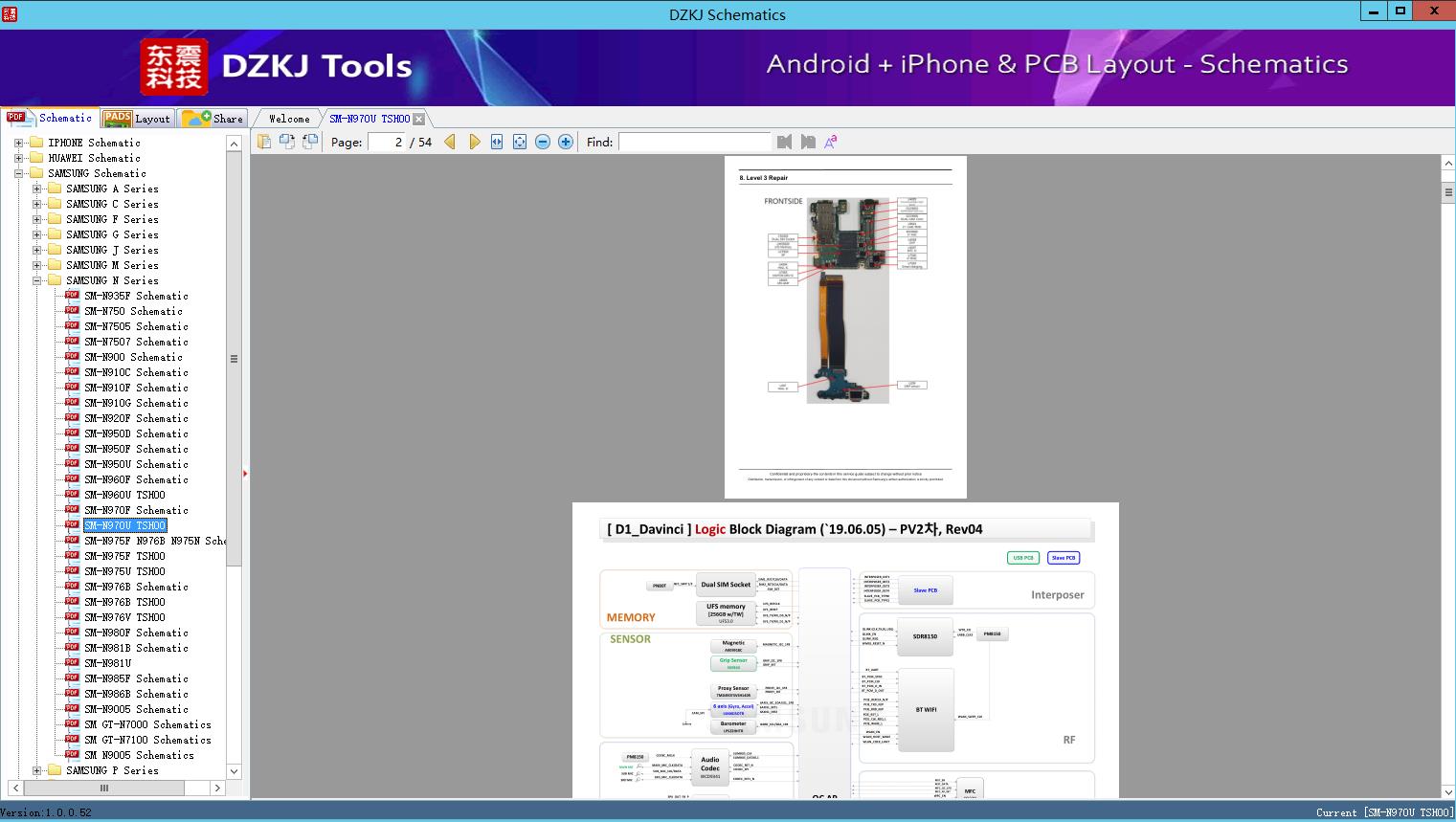Click PDF icon of SM-N900 Schematic
Image resolution: width=1456 pixels, height=822 pixels.
pyautogui.click(x=72, y=357)
